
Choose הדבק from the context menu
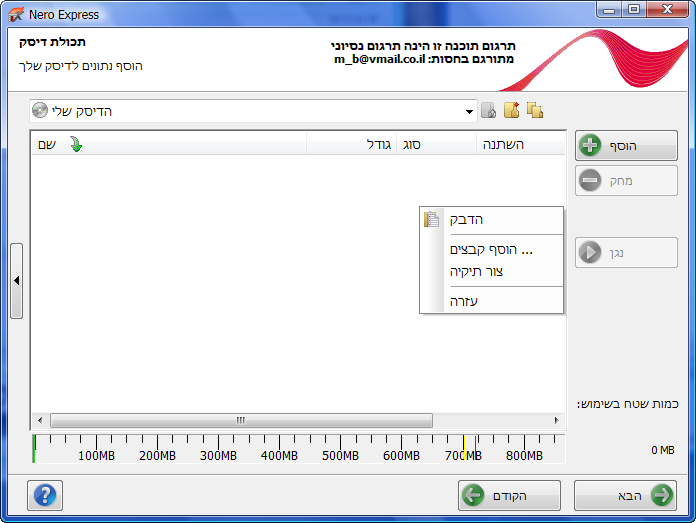point(491,219)
